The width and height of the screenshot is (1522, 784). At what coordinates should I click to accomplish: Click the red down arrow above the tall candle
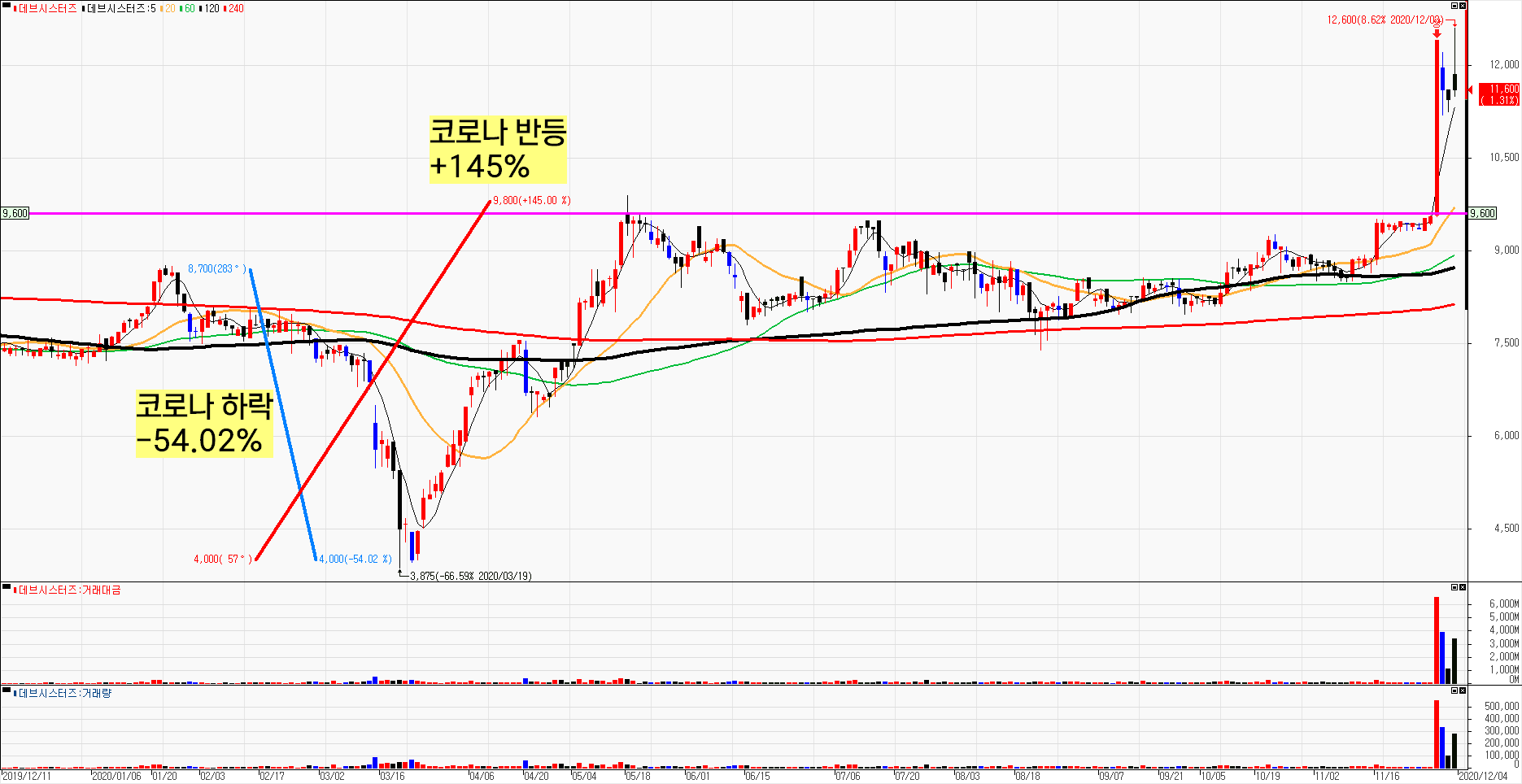(1437, 32)
